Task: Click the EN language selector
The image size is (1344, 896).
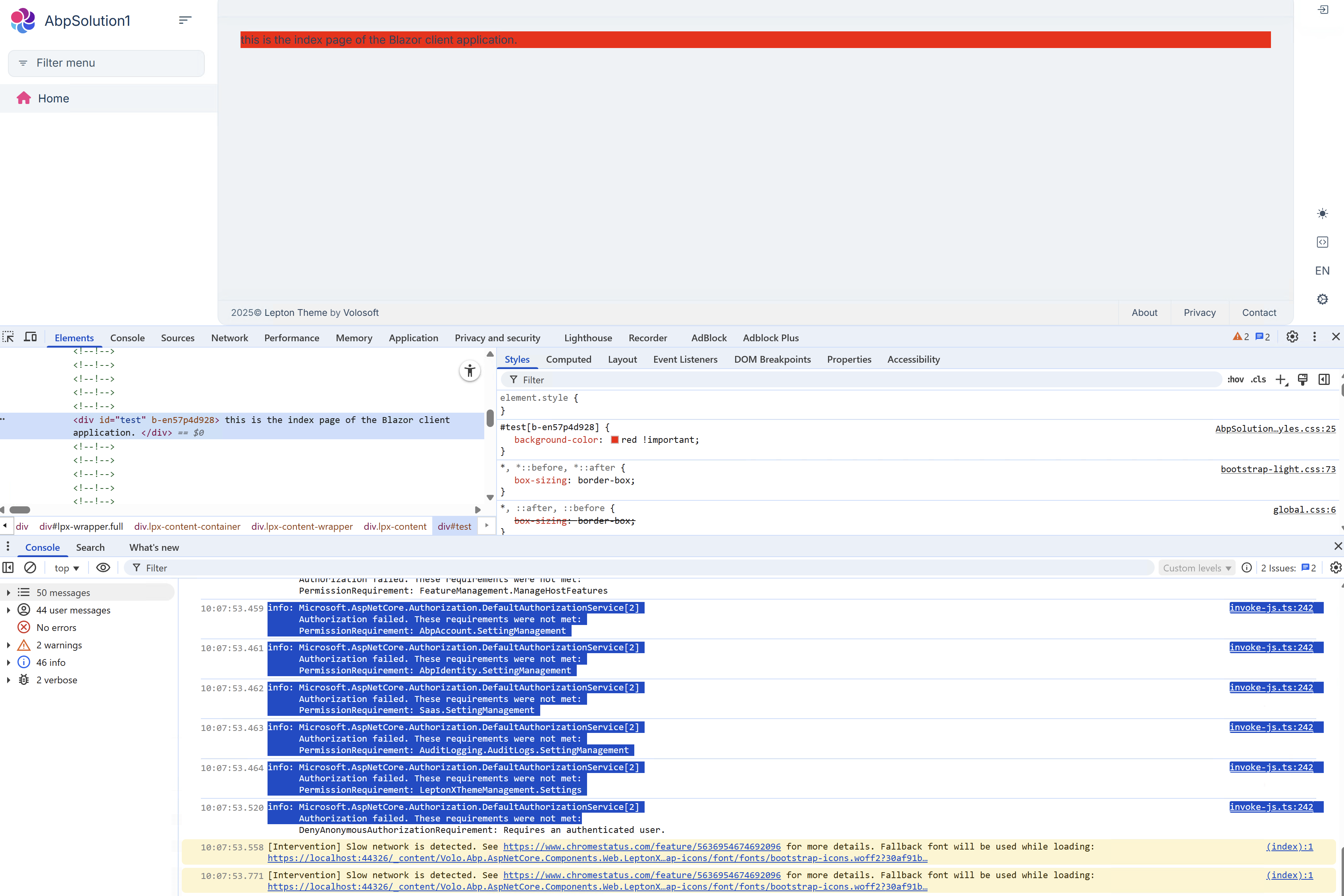Action: click(1322, 271)
